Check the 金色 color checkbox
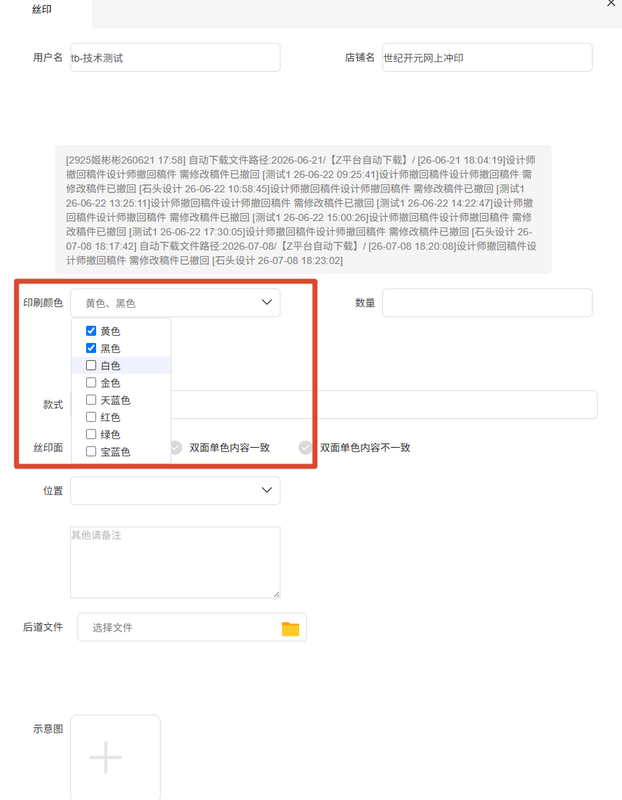Image resolution: width=622 pixels, height=800 pixels. tap(91, 382)
